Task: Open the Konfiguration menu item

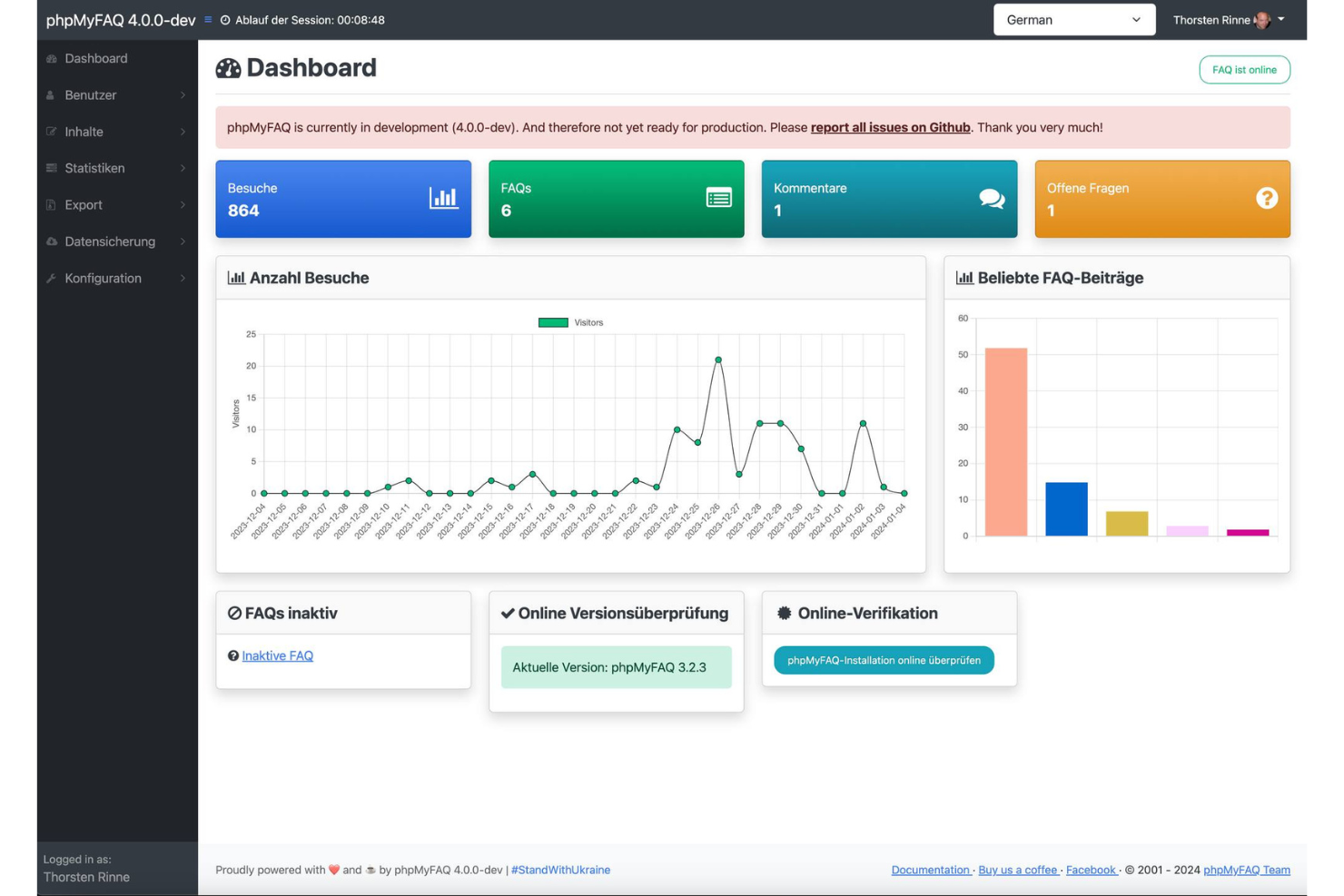Action: pyautogui.click(x=117, y=278)
